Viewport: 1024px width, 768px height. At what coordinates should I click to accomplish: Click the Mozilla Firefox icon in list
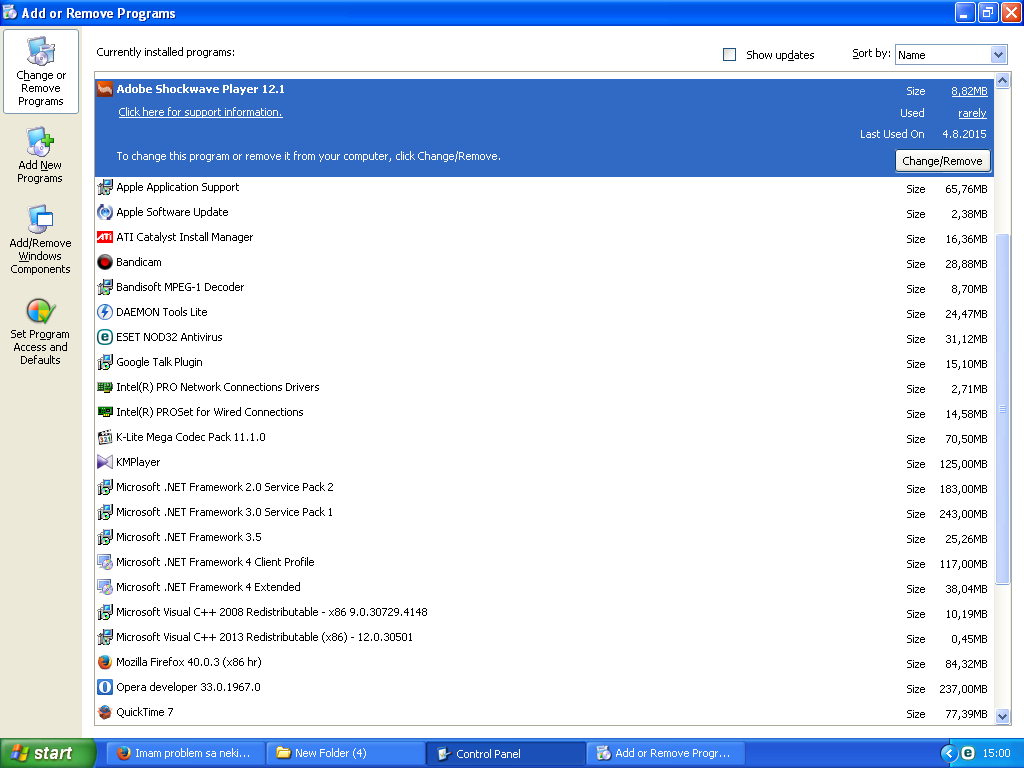point(104,662)
